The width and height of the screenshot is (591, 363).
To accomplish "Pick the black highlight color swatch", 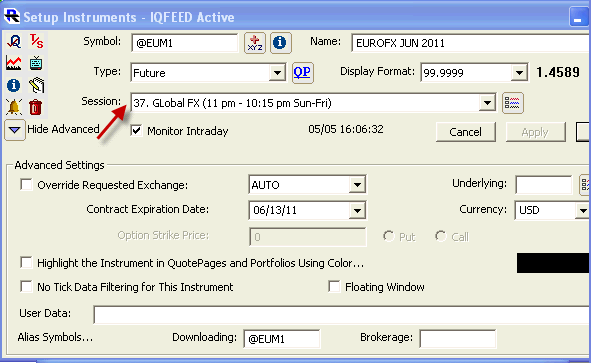I will (x=553, y=263).
